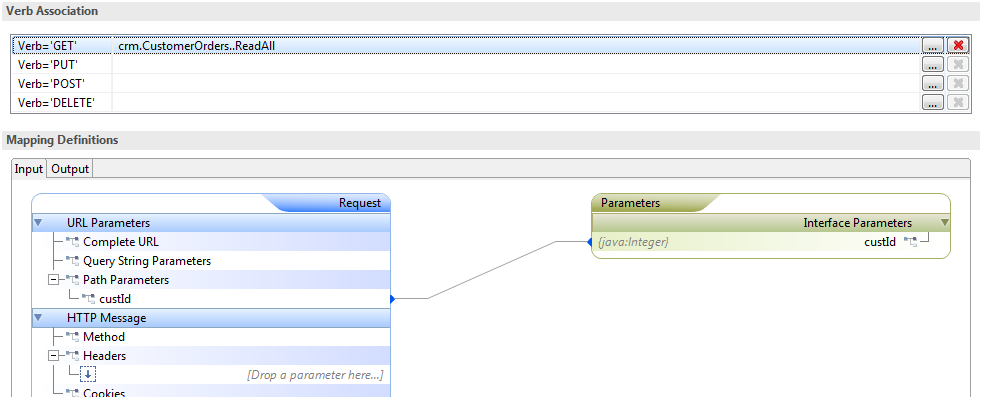Click the Mapping Definitions section header
The height and width of the screenshot is (397, 982).
pos(490,140)
